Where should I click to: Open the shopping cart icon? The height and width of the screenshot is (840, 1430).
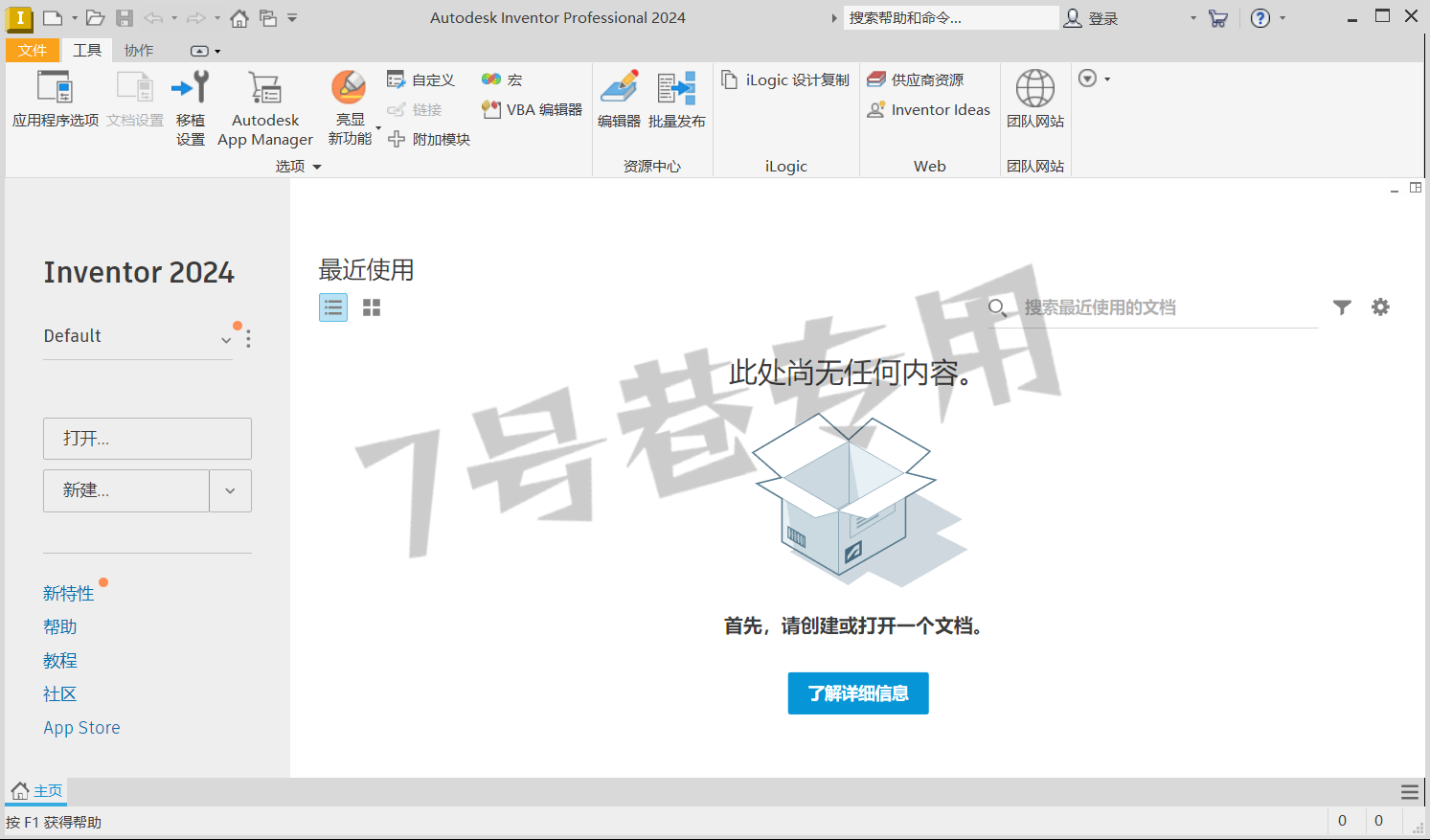[1218, 18]
